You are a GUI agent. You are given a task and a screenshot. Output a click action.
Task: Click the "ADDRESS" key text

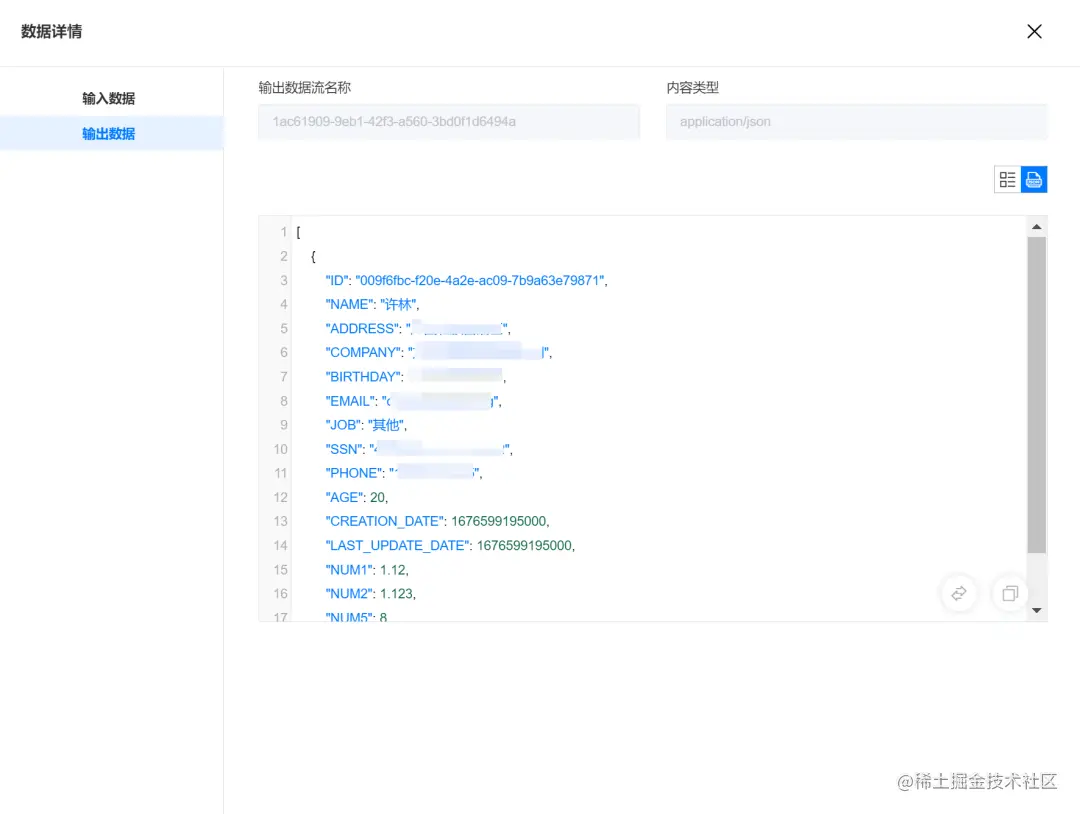362,328
